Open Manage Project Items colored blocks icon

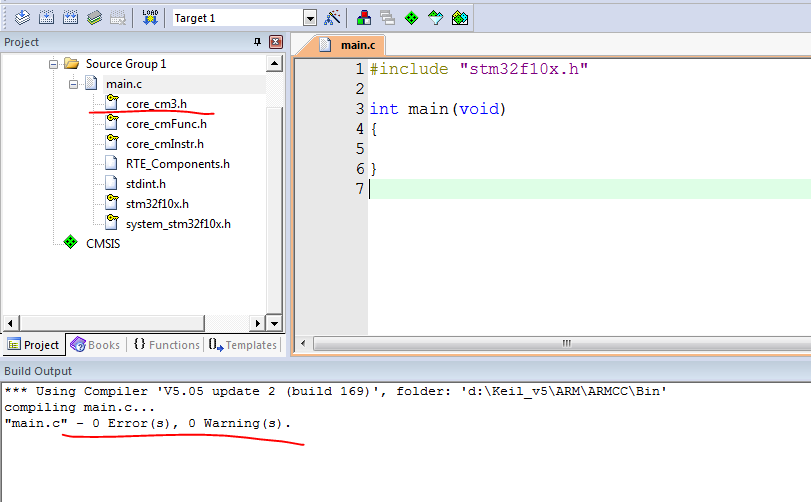click(x=364, y=17)
